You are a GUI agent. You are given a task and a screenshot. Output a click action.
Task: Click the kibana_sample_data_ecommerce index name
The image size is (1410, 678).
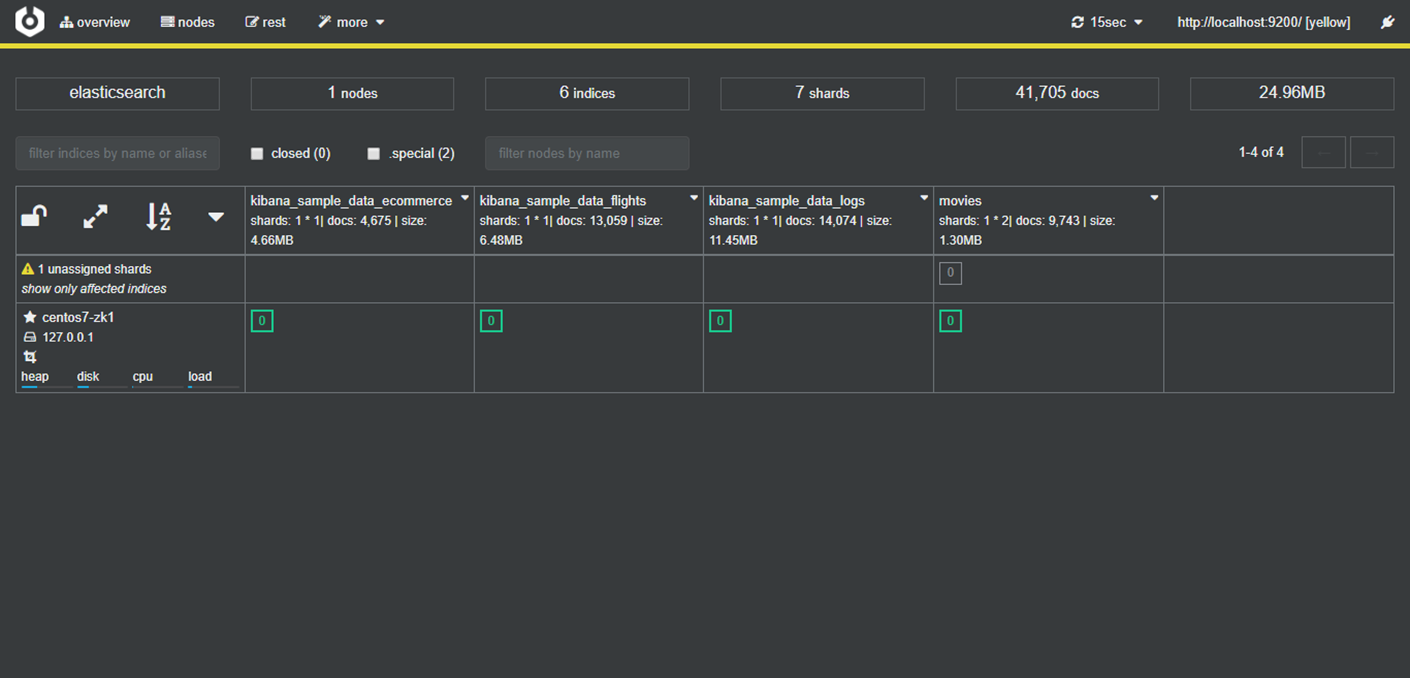(351, 201)
